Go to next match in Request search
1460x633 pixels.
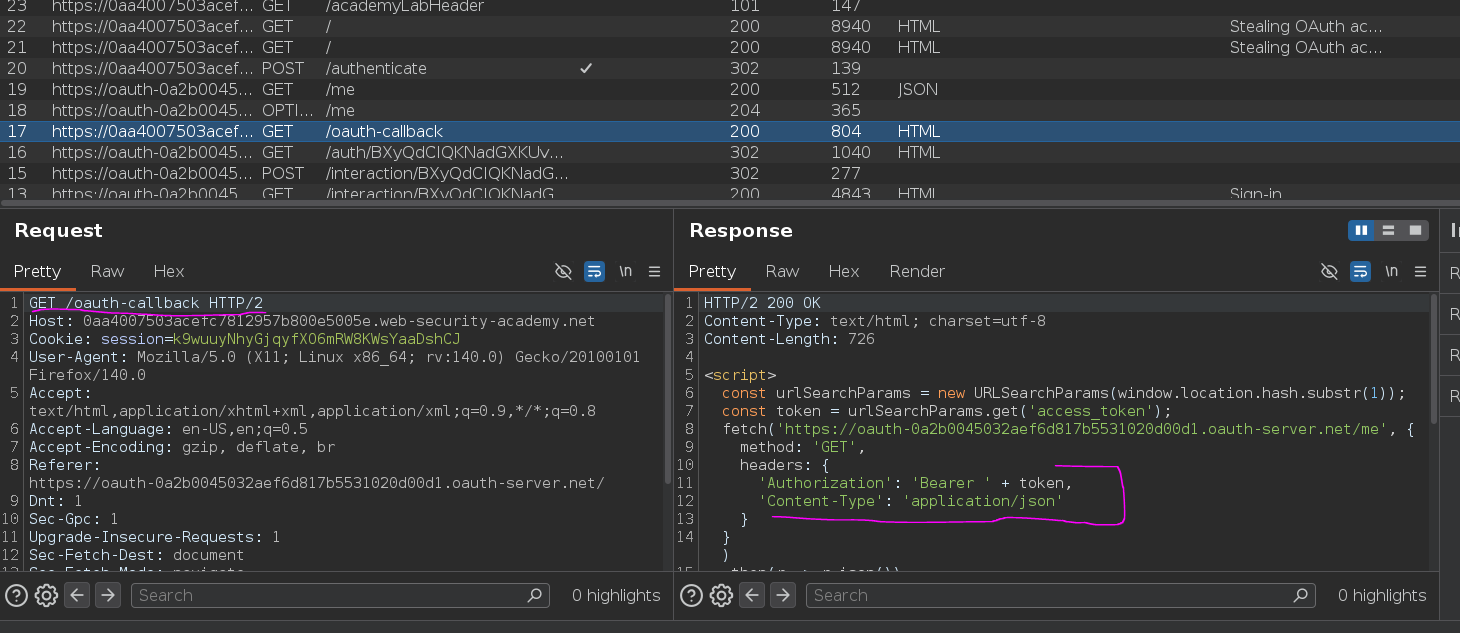tap(107, 596)
